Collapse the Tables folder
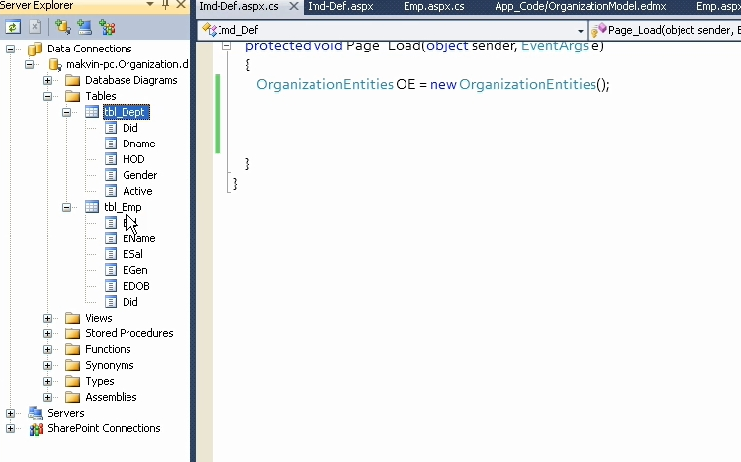Viewport: 741px width, 462px height. [48, 97]
